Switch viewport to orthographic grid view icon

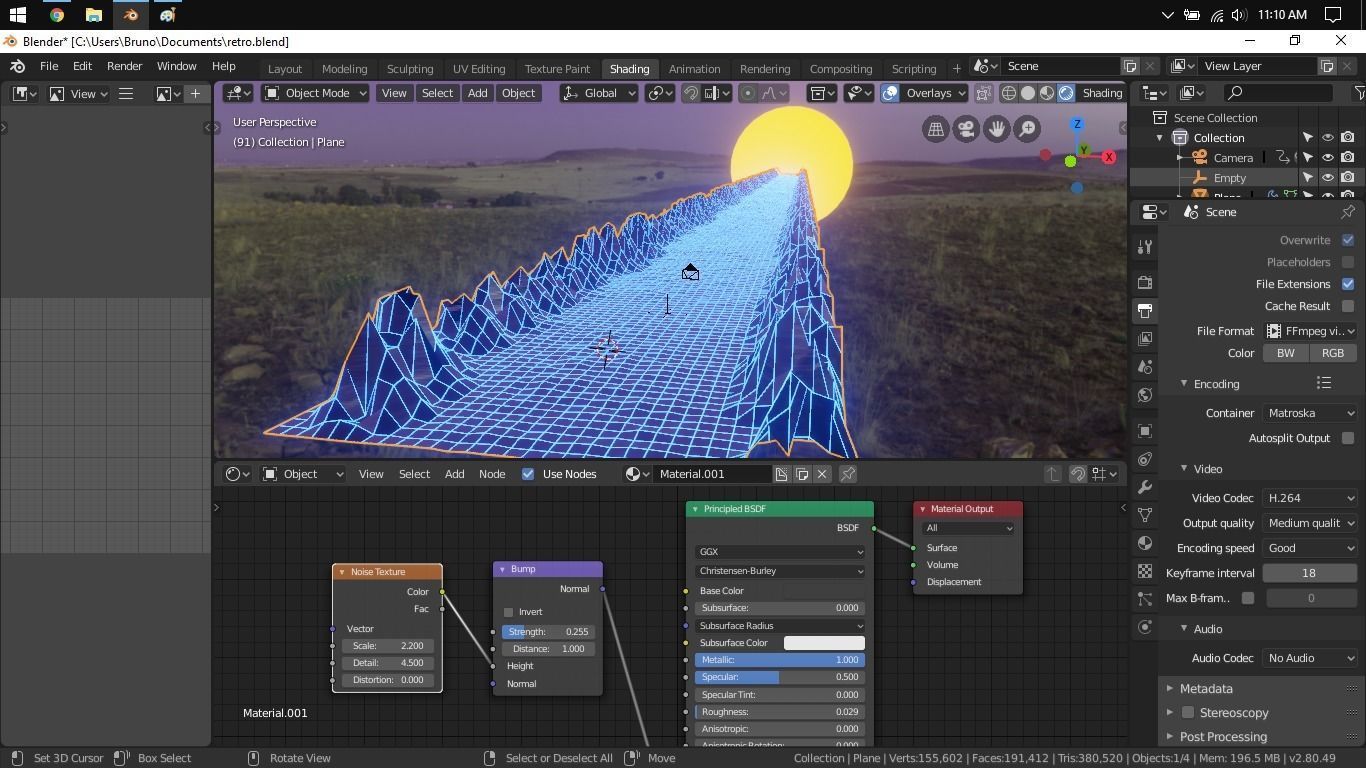(x=936, y=129)
